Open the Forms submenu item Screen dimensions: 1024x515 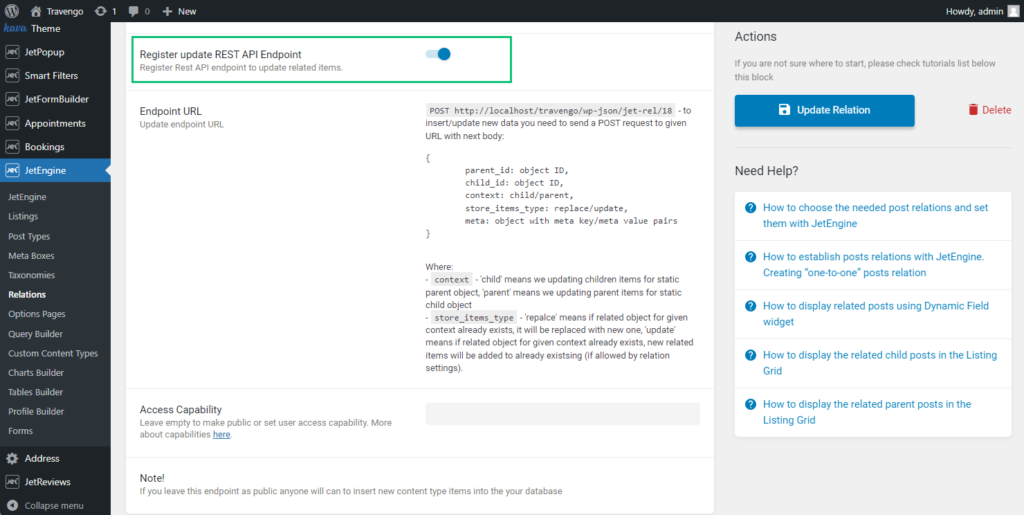(20, 431)
